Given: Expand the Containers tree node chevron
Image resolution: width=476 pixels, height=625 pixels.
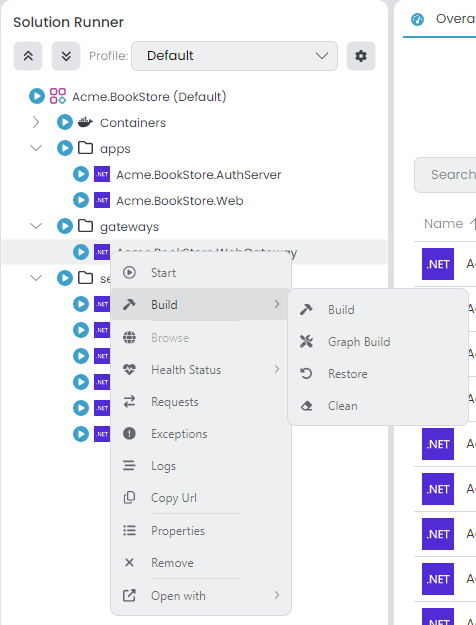Looking at the screenshot, I should [36, 122].
